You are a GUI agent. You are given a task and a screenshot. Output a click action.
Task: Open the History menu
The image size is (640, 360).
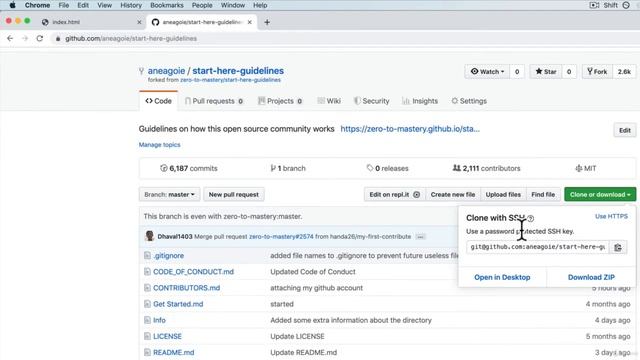tap(131, 5)
